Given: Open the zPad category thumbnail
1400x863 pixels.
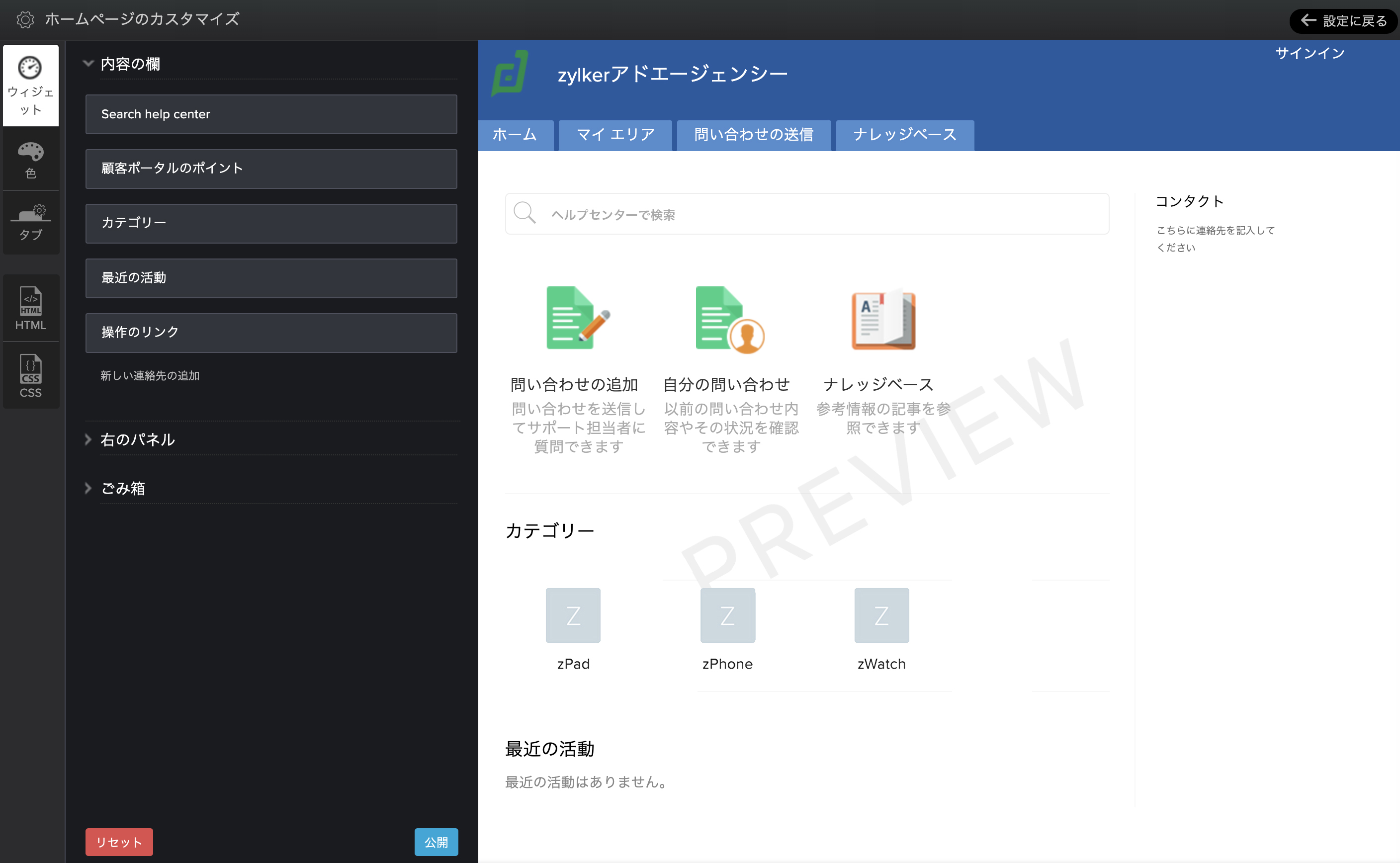Looking at the screenshot, I should pyautogui.click(x=573, y=615).
